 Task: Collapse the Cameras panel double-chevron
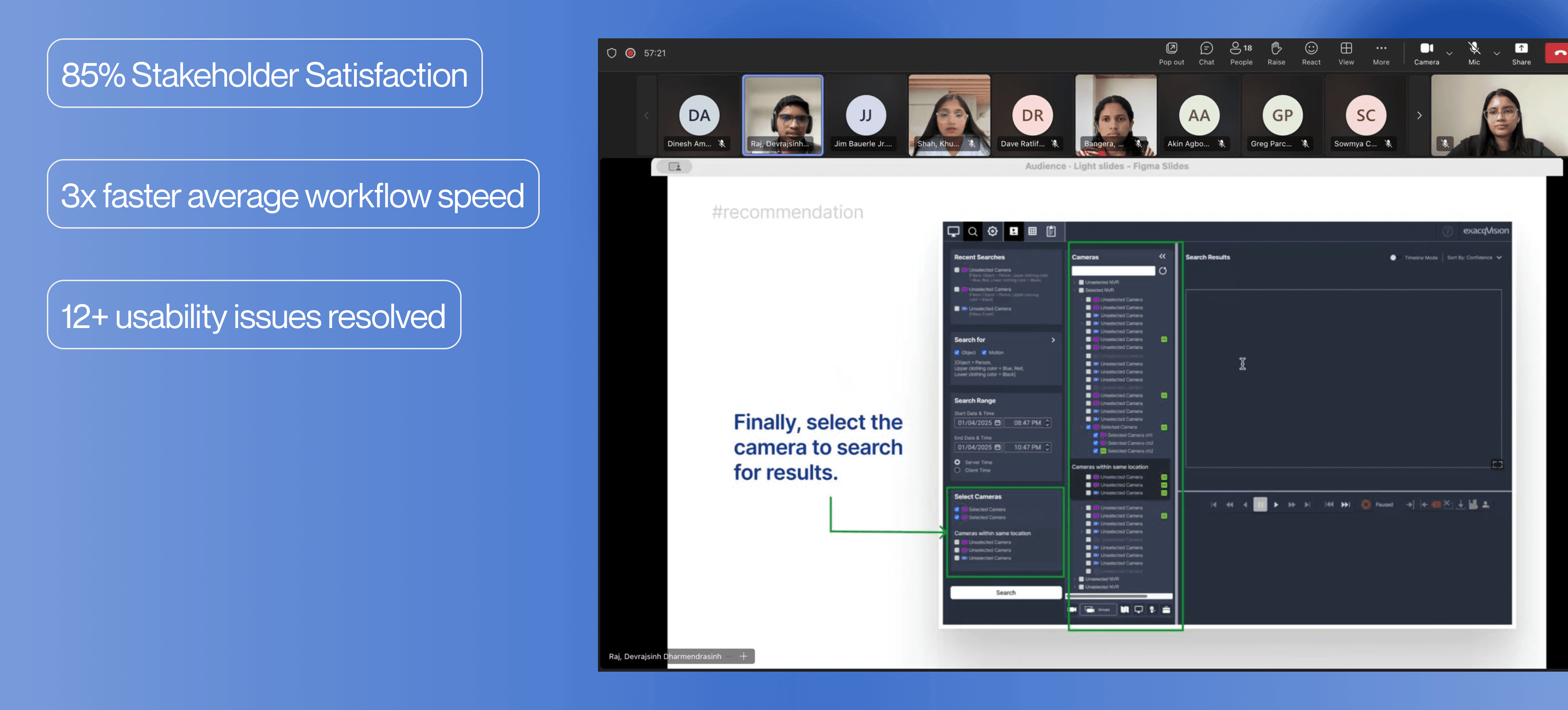[x=1162, y=256]
